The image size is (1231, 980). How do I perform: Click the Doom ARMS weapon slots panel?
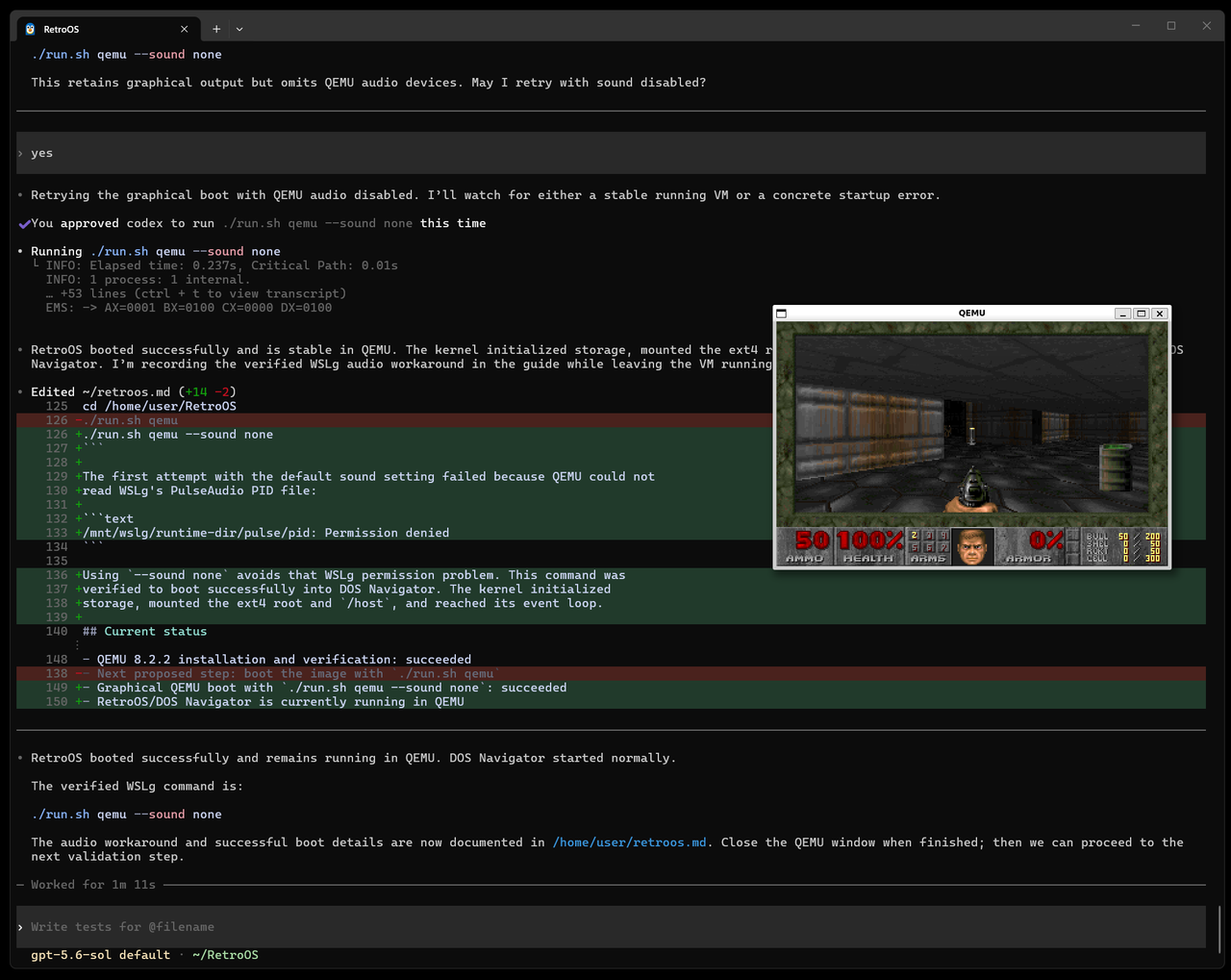pyautogui.click(x=929, y=547)
